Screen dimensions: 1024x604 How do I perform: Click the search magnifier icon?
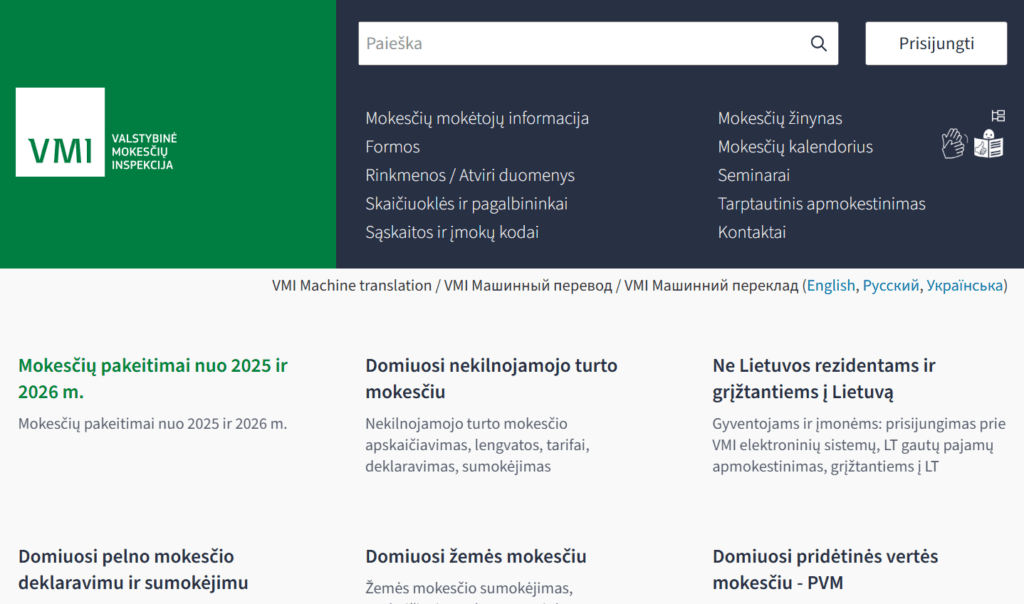tap(818, 43)
